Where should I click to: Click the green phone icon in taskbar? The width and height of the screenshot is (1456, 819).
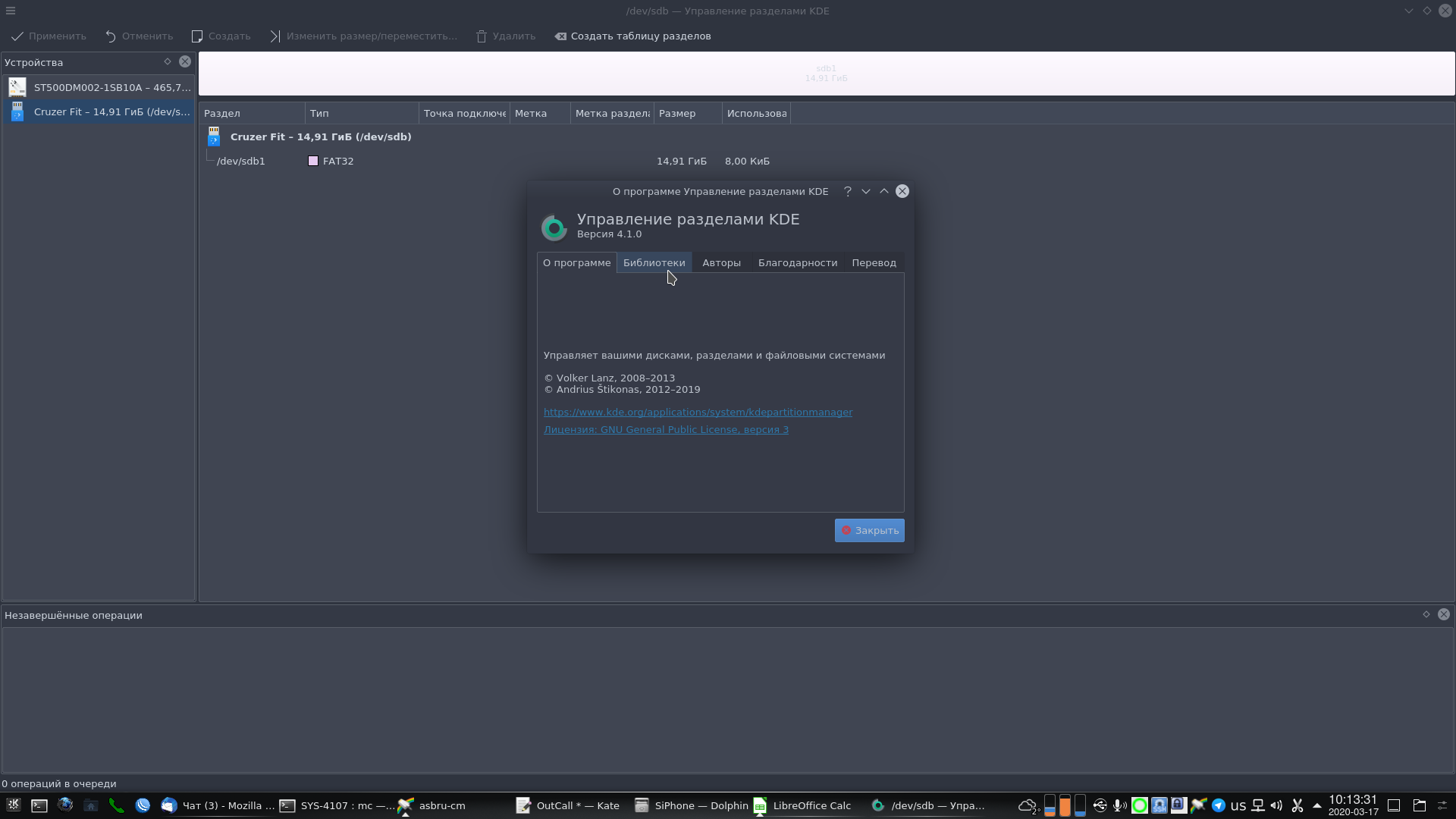pos(116,805)
